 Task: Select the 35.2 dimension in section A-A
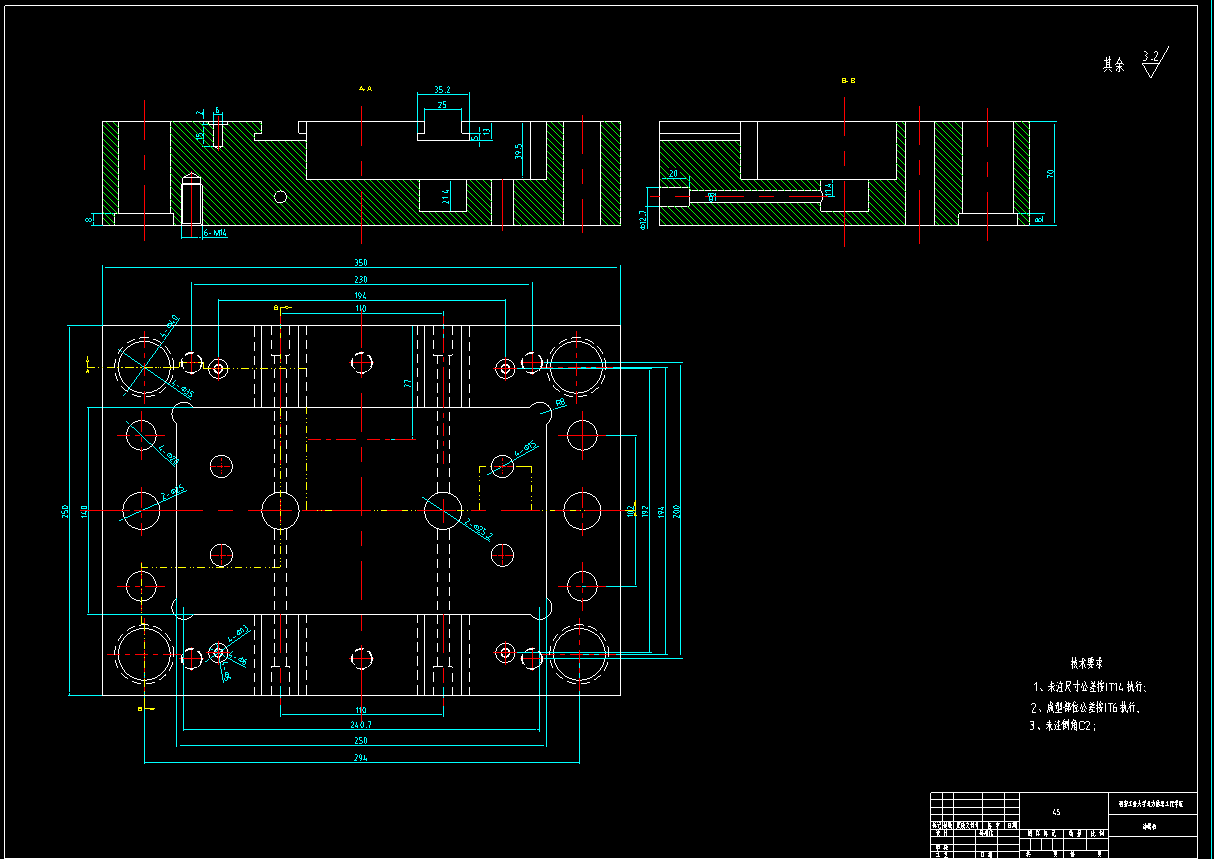[443, 89]
